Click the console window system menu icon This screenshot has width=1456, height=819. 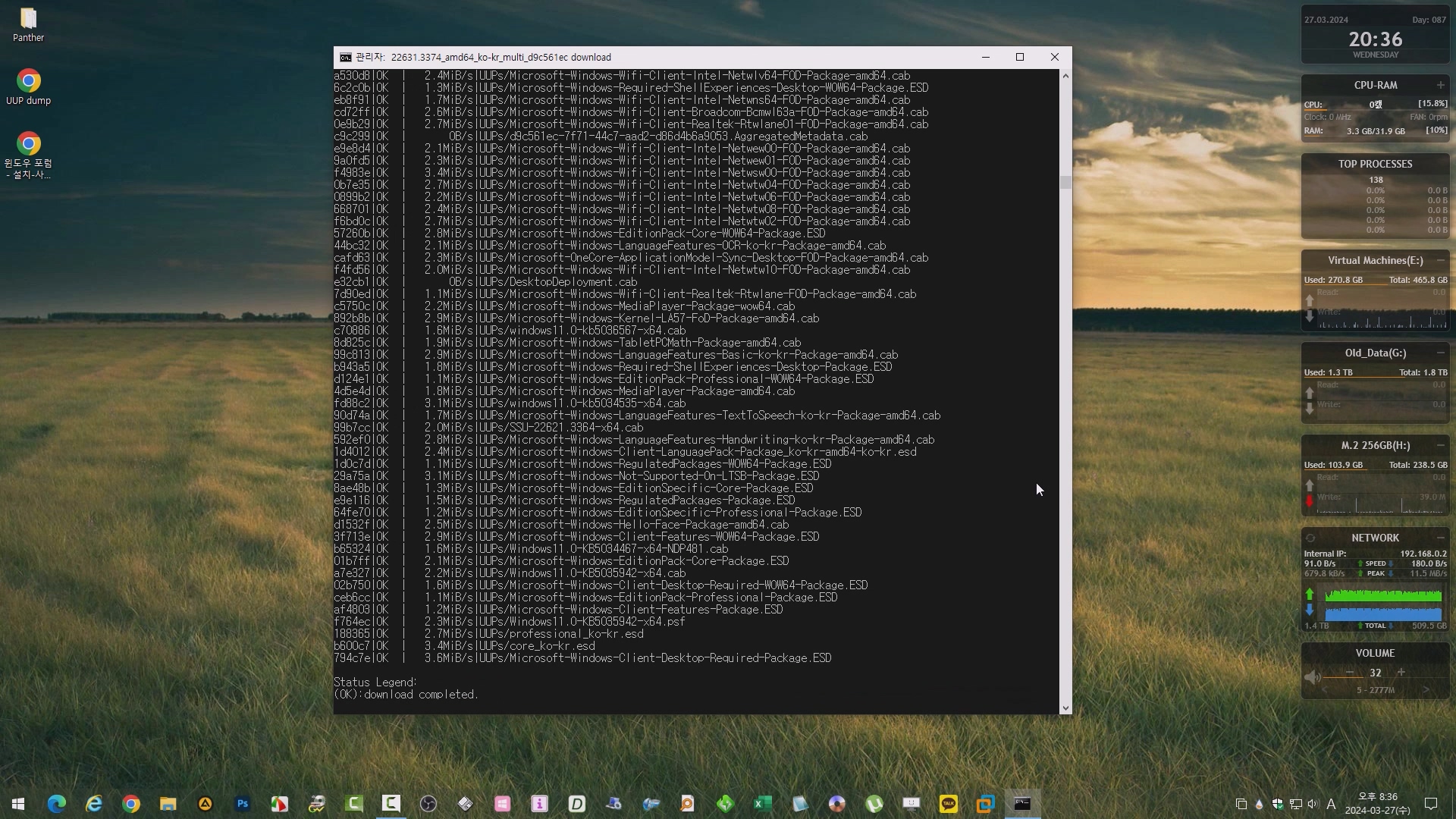click(x=345, y=58)
